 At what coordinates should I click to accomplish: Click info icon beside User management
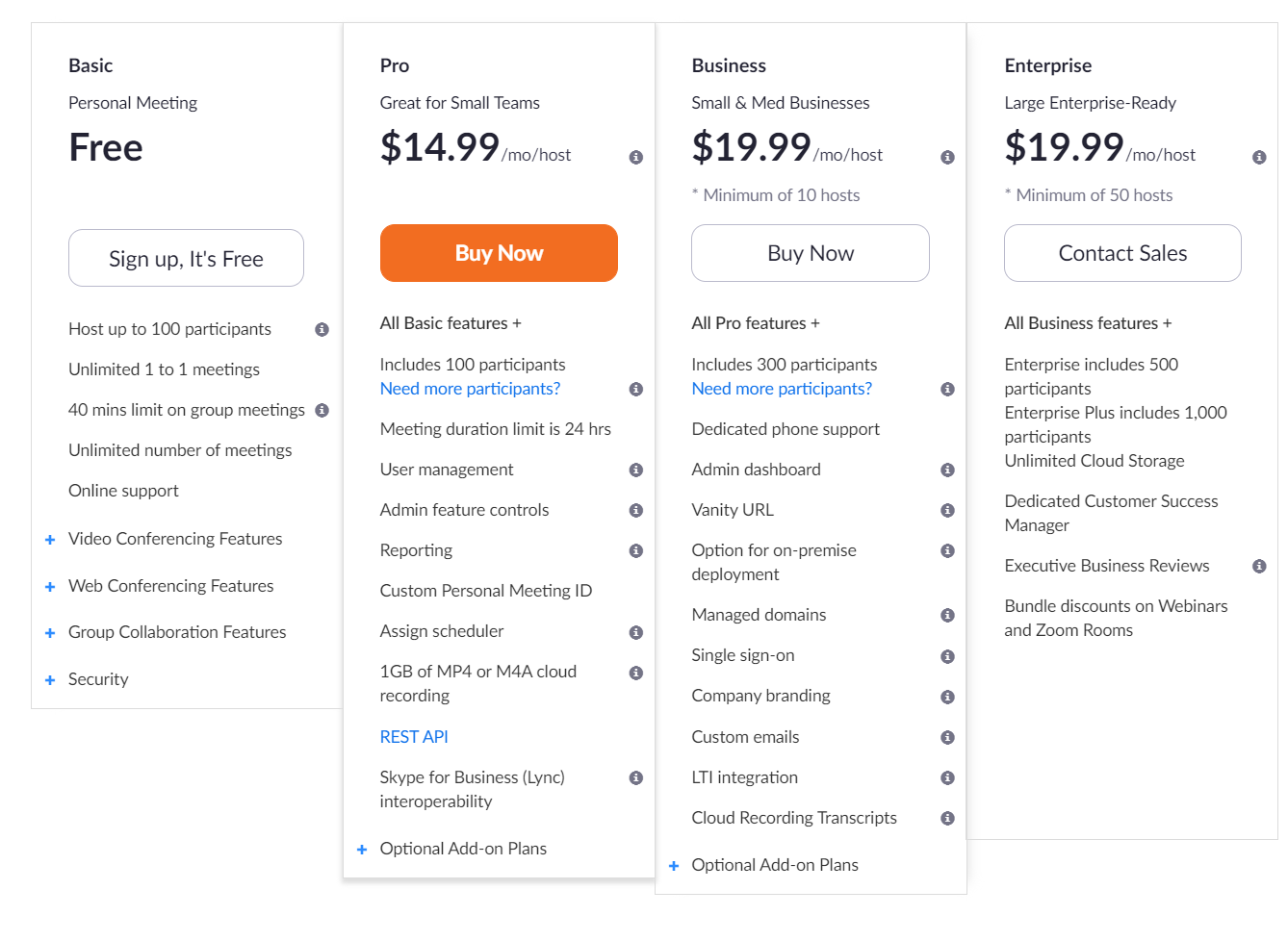click(x=635, y=470)
